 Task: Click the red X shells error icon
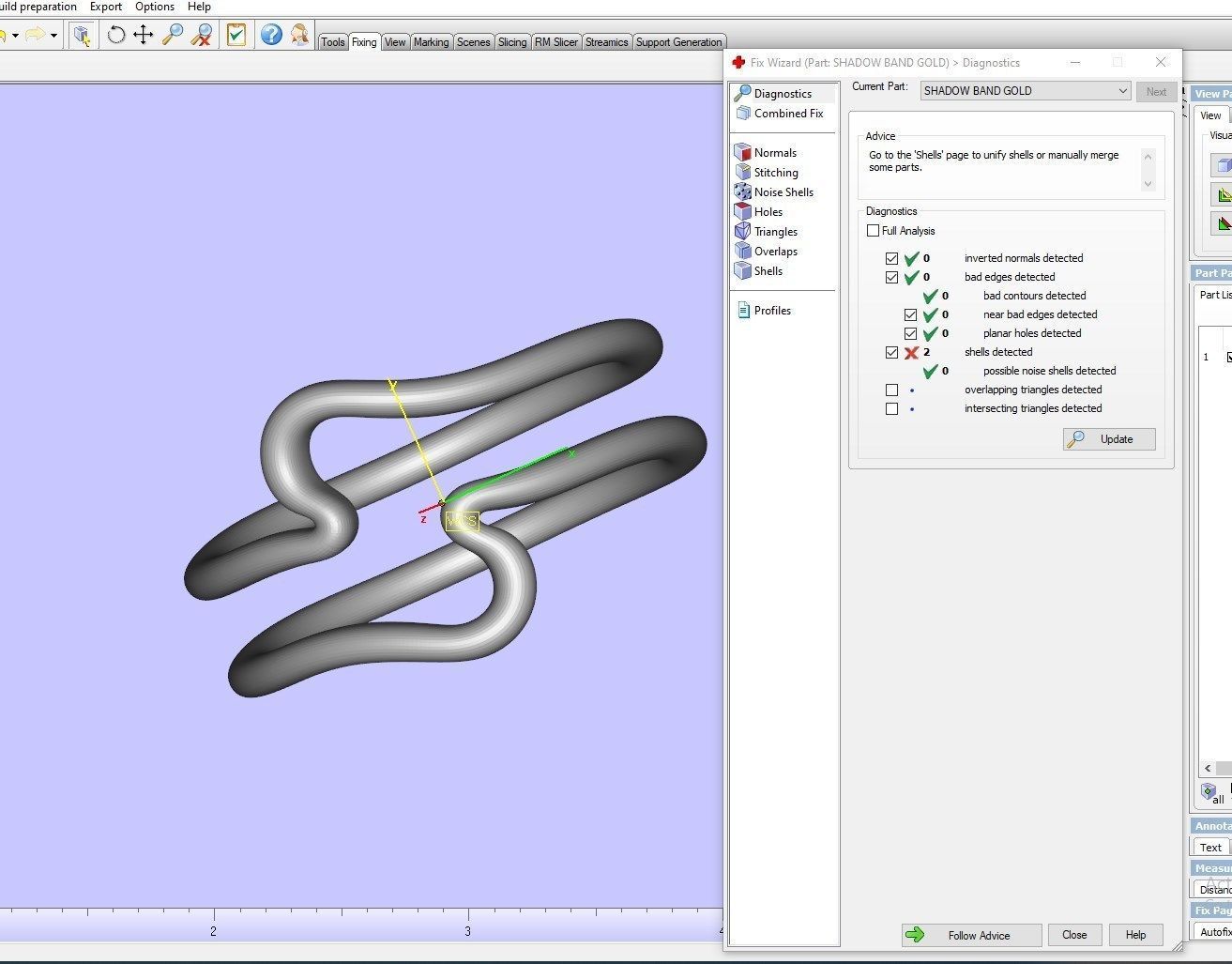910,353
